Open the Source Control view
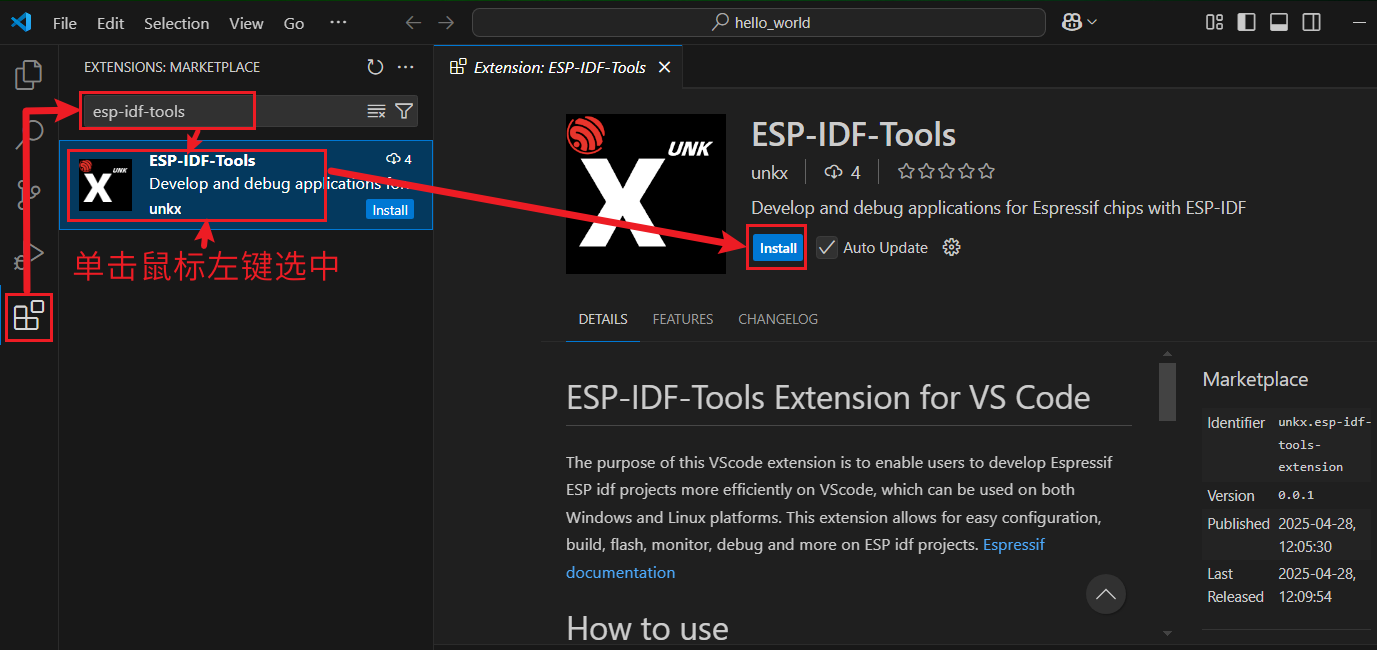 pos(29,195)
